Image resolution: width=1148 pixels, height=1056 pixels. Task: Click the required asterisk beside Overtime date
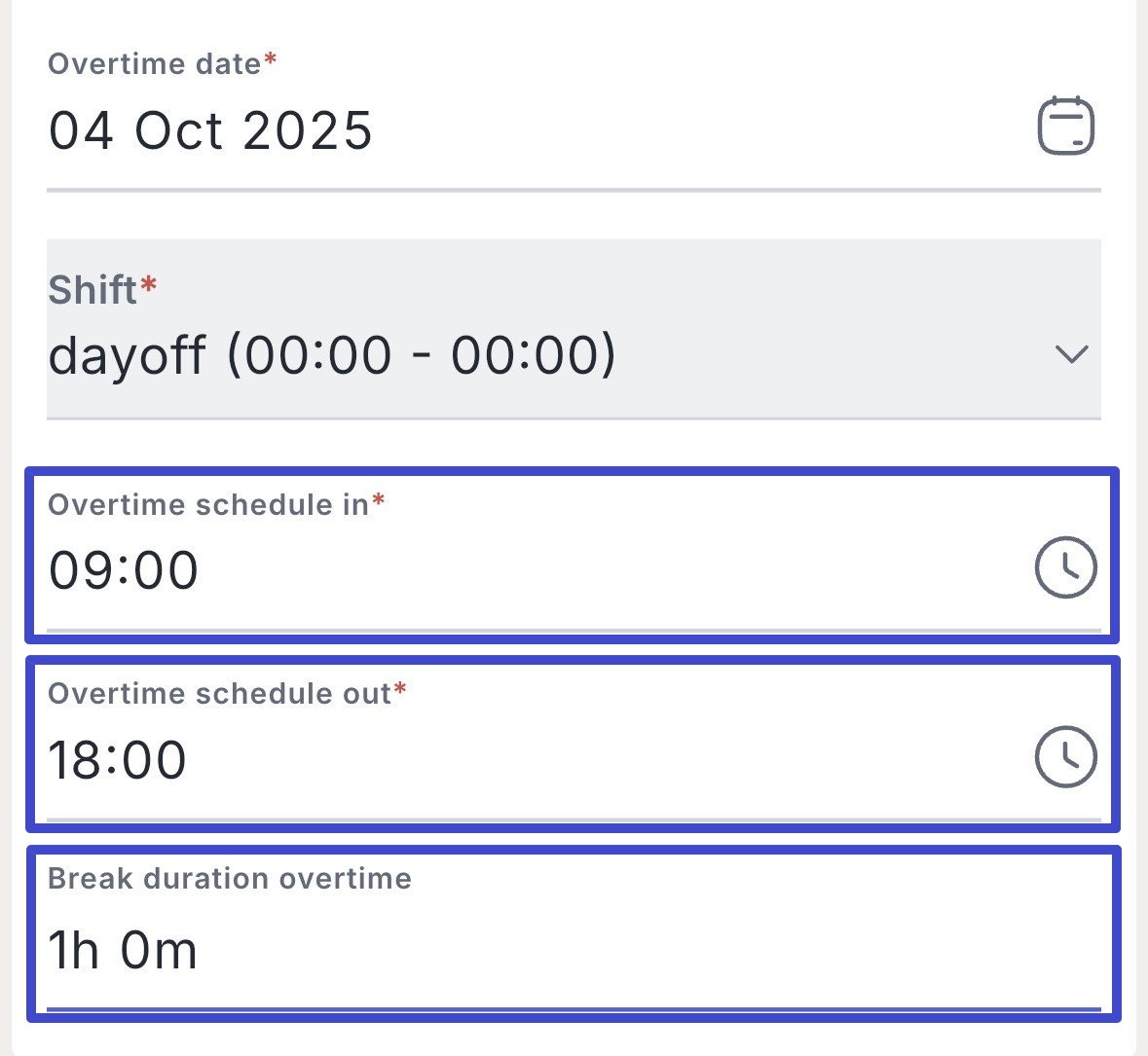click(271, 60)
